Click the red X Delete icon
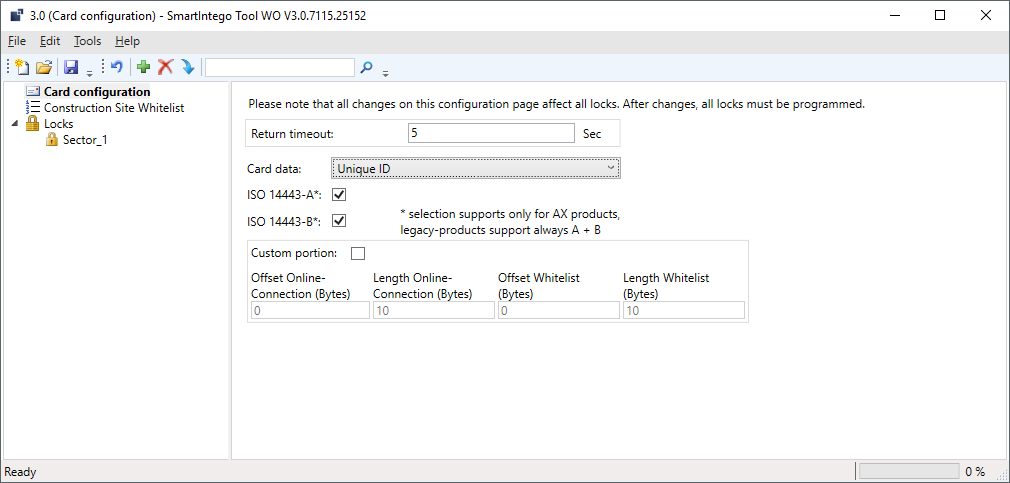Screen dimensions: 1010x483 [166, 67]
